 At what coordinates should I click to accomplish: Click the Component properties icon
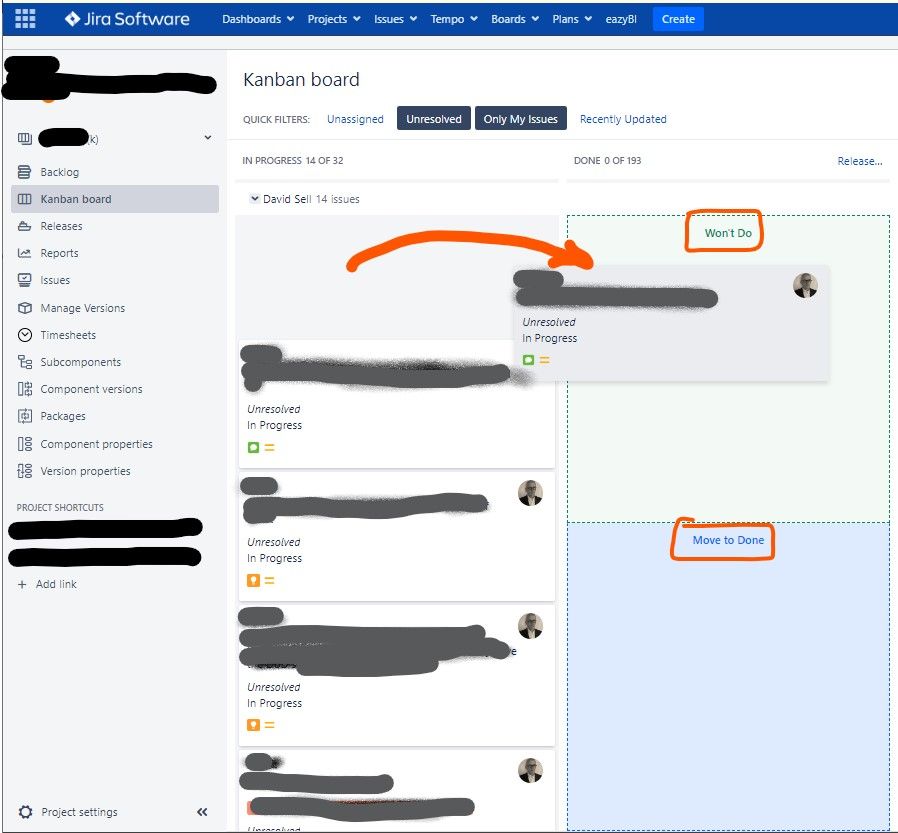click(x=25, y=444)
